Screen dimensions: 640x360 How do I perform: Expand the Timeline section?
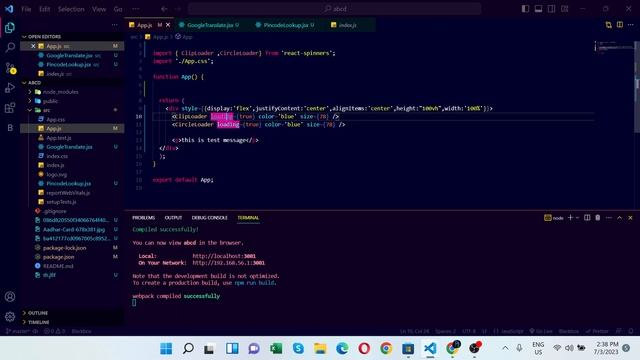click(38, 322)
